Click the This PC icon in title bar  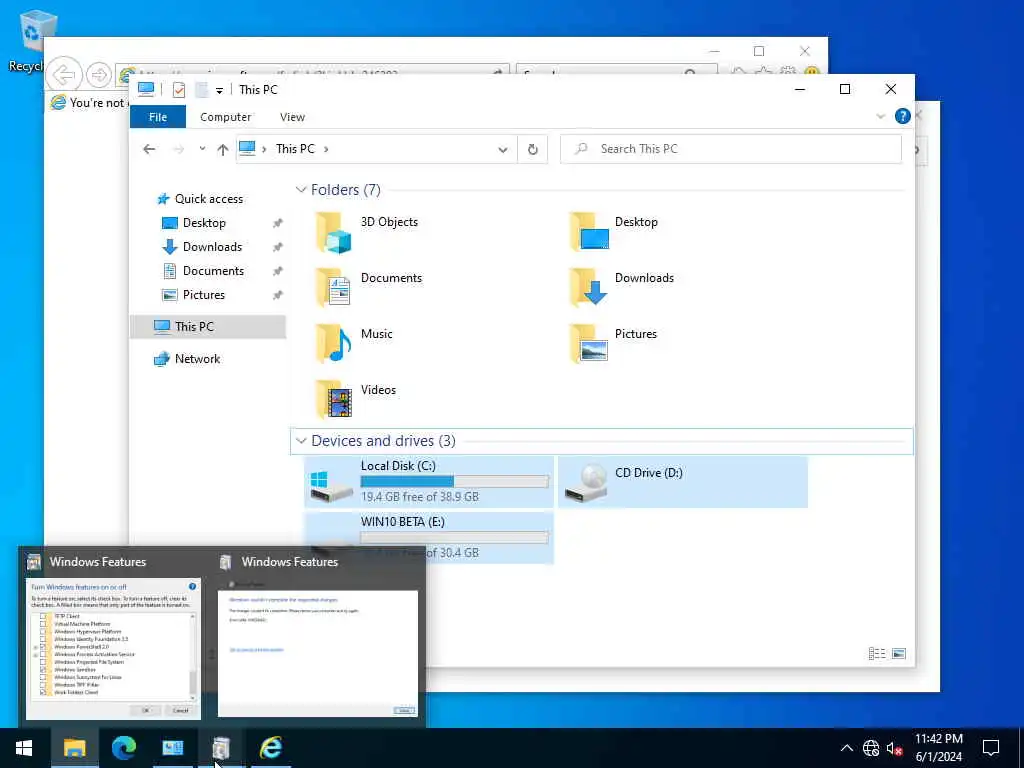click(x=146, y=89)
